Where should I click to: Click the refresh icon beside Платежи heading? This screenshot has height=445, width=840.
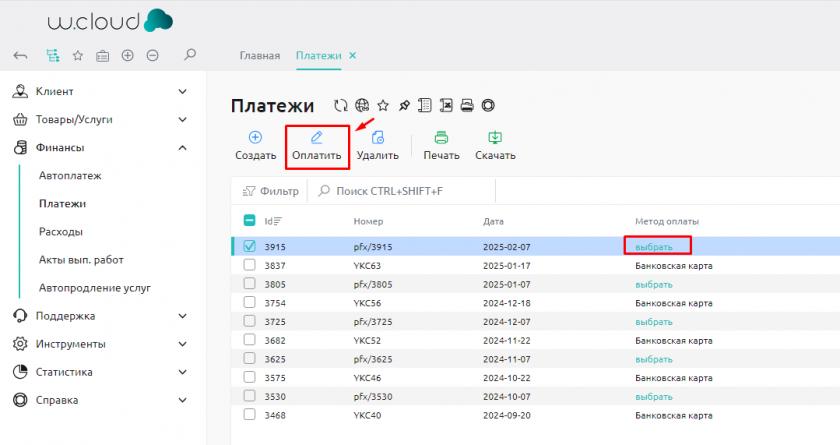[x=341, y=106]
